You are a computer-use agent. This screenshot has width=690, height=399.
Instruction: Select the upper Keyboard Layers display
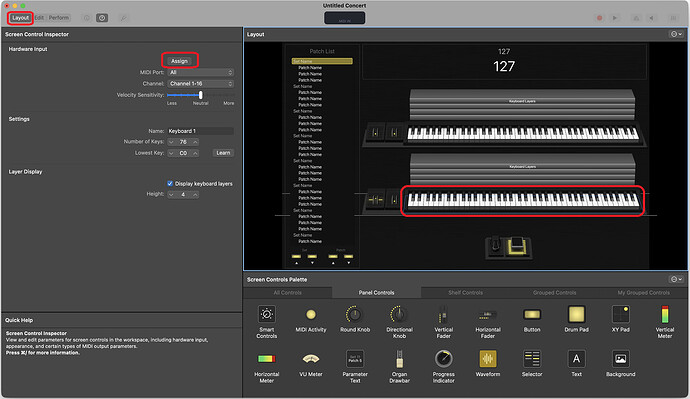[x=522, y=105]
